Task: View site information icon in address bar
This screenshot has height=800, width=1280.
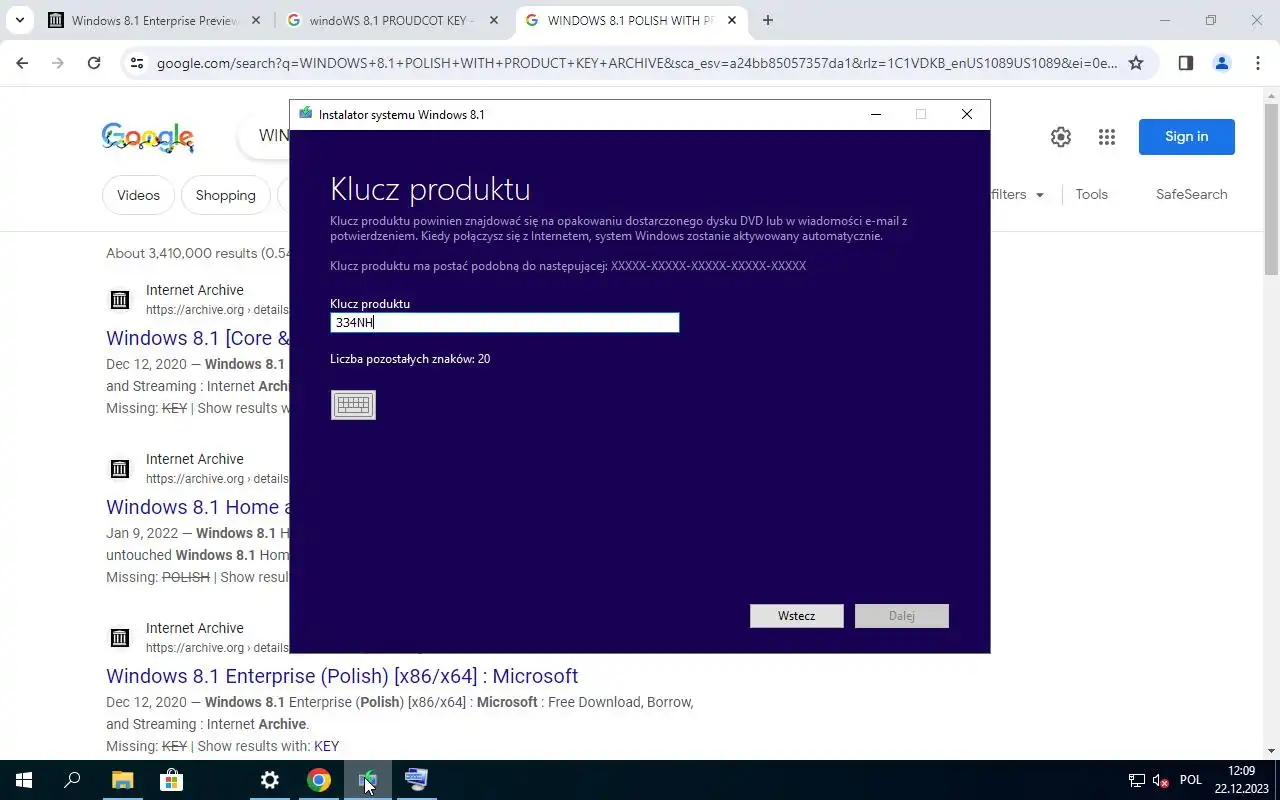Action: 137,63
